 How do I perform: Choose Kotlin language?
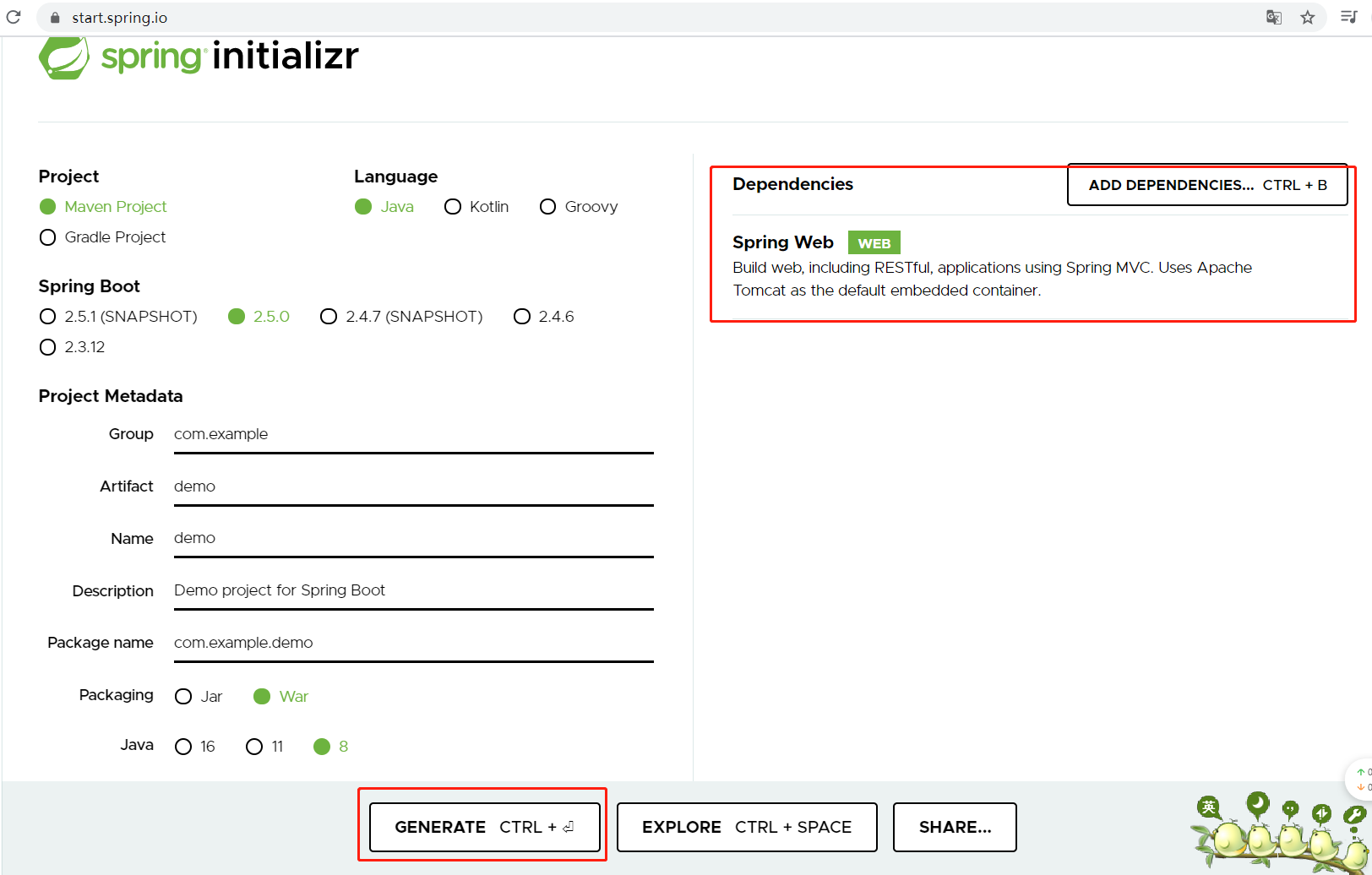point(476,207)
